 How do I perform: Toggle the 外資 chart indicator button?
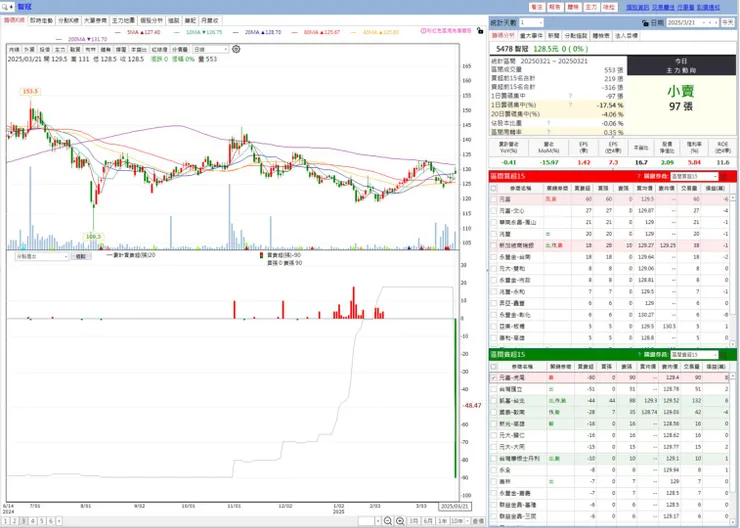[x=29, y=49]
